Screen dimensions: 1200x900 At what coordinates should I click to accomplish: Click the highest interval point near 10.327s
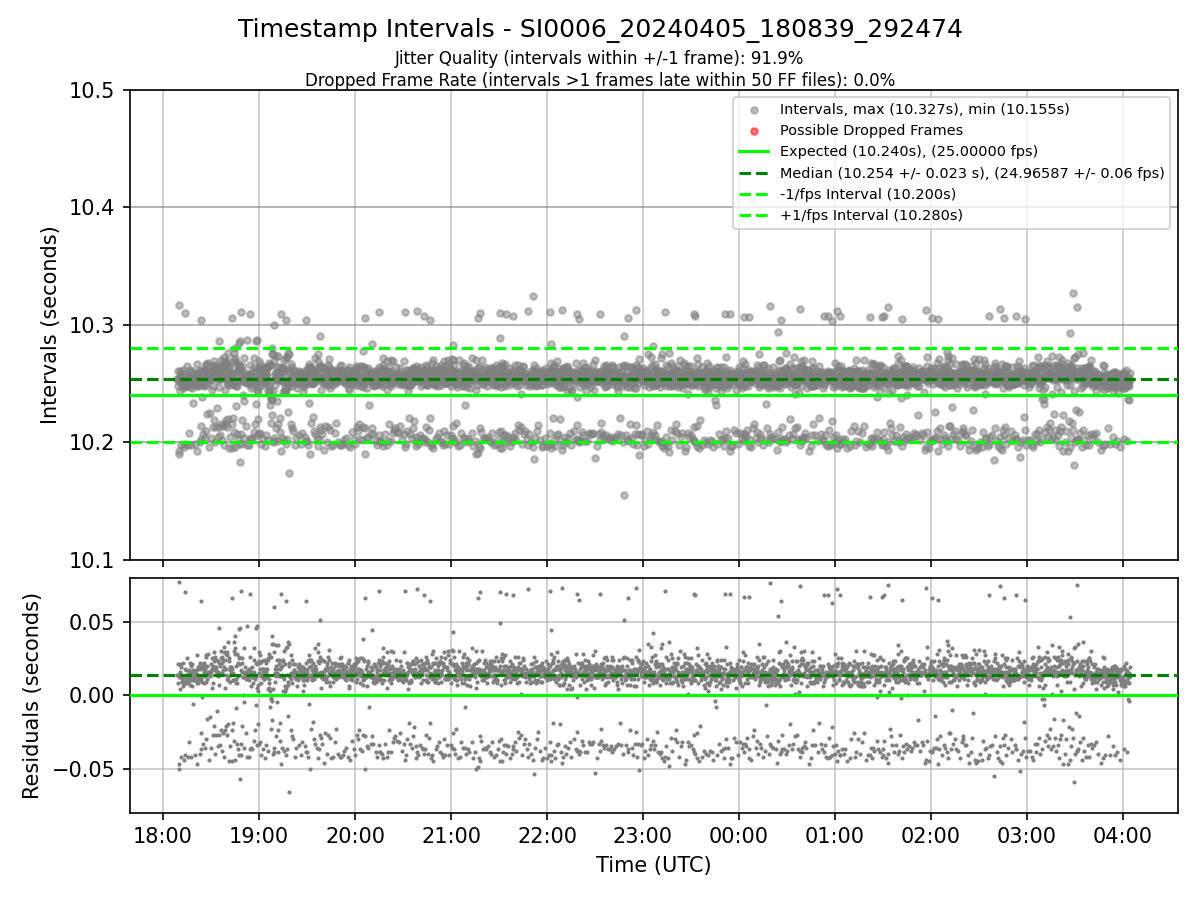(x=1073, y=293)
